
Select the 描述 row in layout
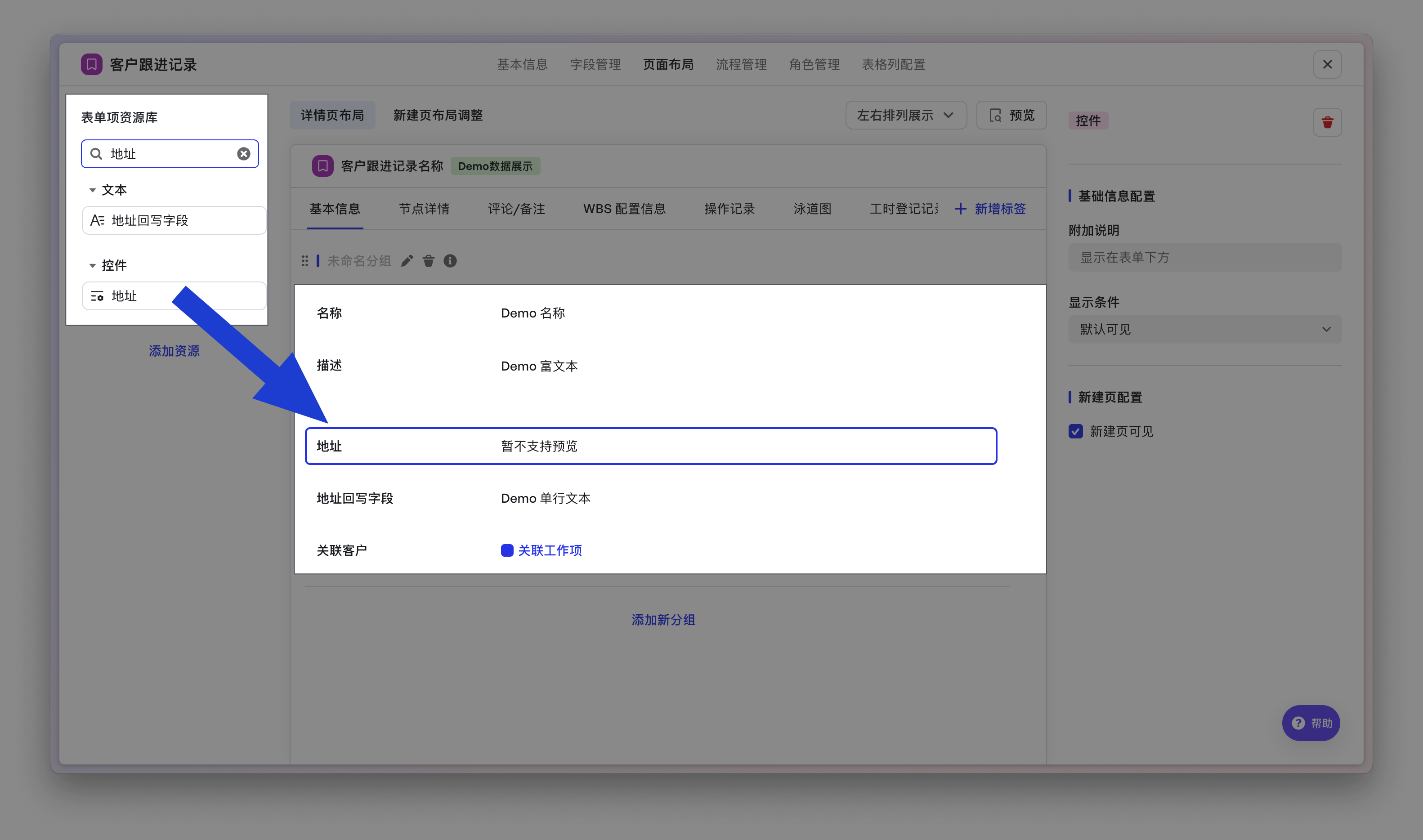coord(650,366)
